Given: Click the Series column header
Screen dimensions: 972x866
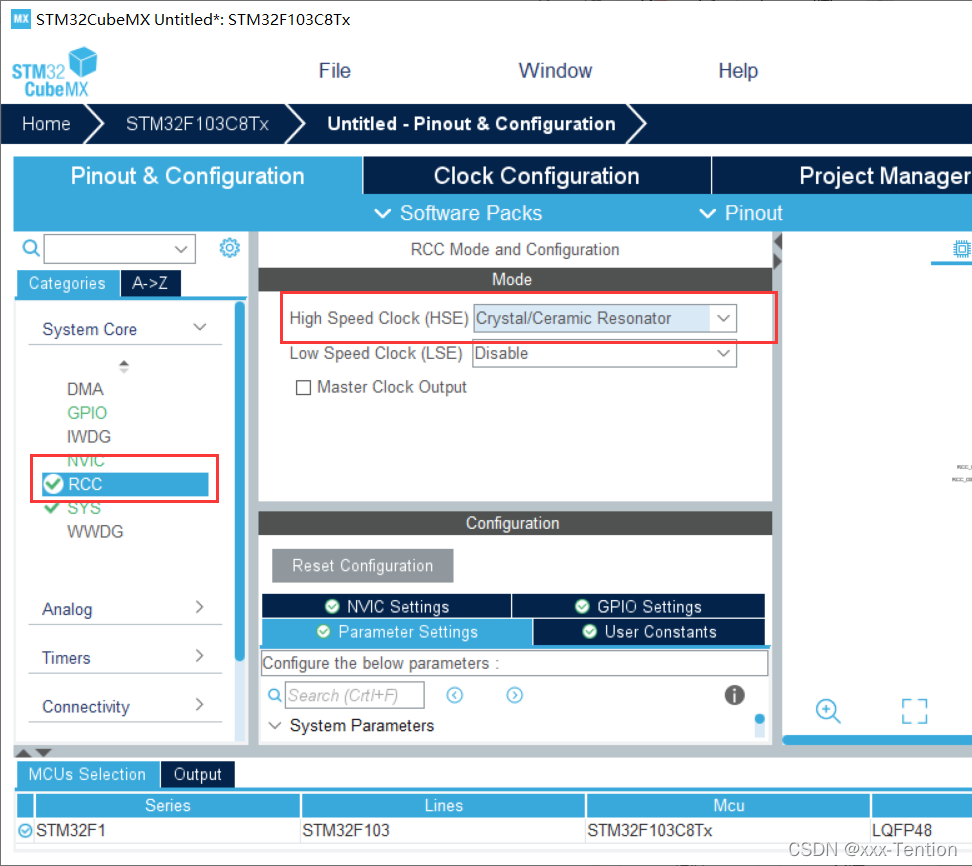Looking at the screenshot, I should tap(167, 805).
